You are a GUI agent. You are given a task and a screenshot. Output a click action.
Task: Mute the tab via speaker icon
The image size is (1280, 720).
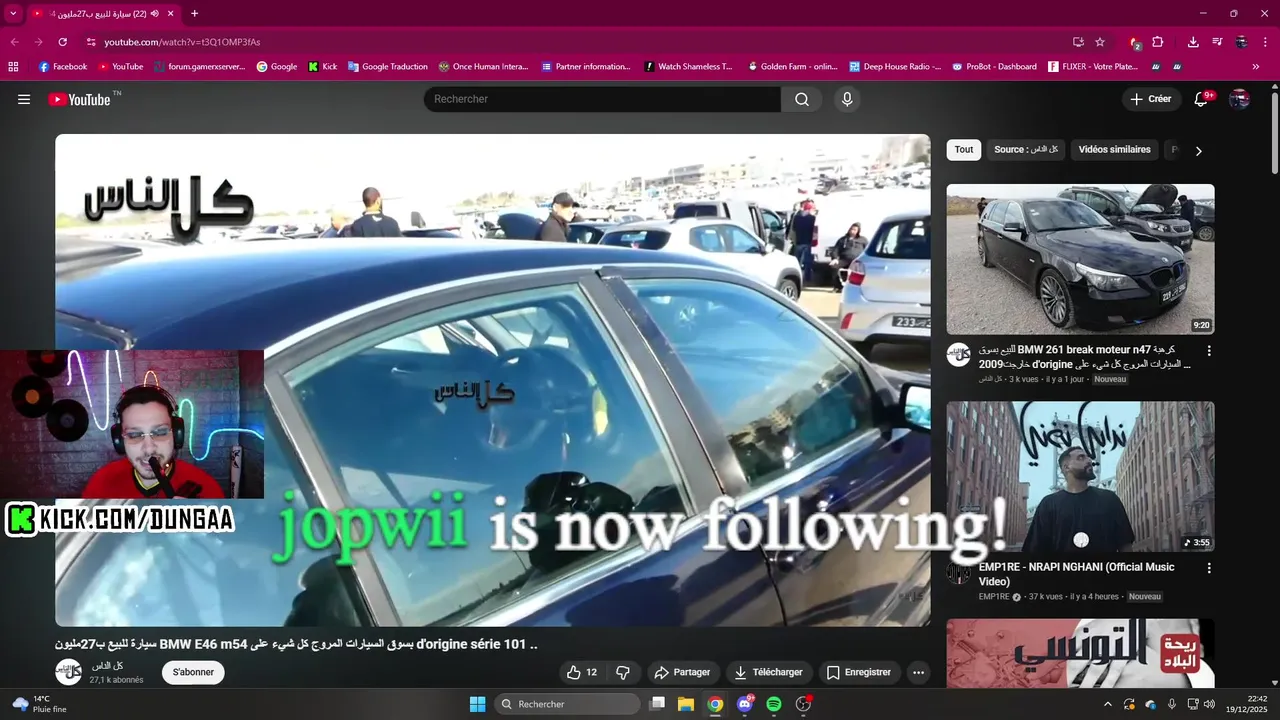(155, 14)
